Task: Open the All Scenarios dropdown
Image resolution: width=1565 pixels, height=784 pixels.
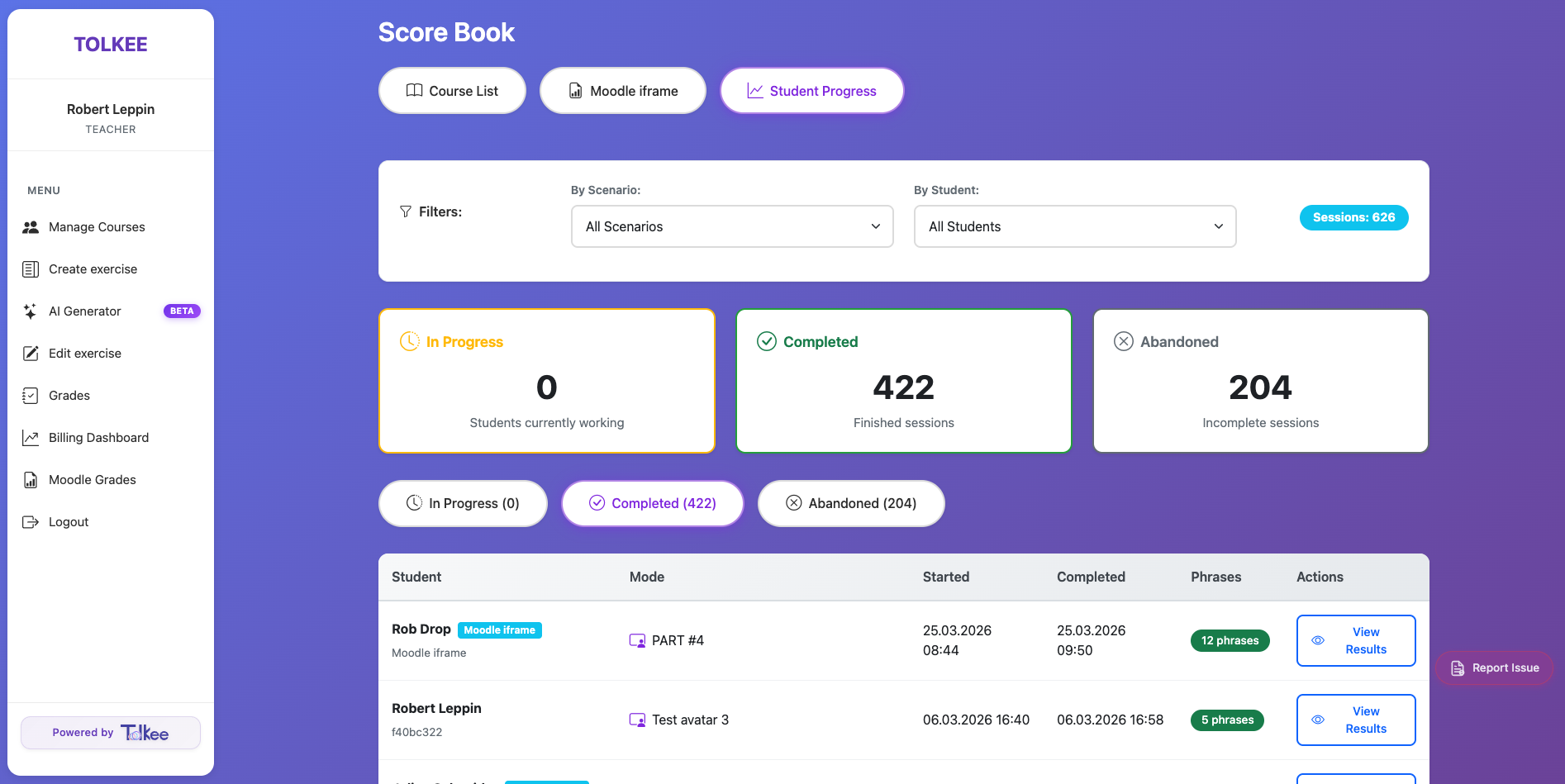Action: tap(731, 226)
